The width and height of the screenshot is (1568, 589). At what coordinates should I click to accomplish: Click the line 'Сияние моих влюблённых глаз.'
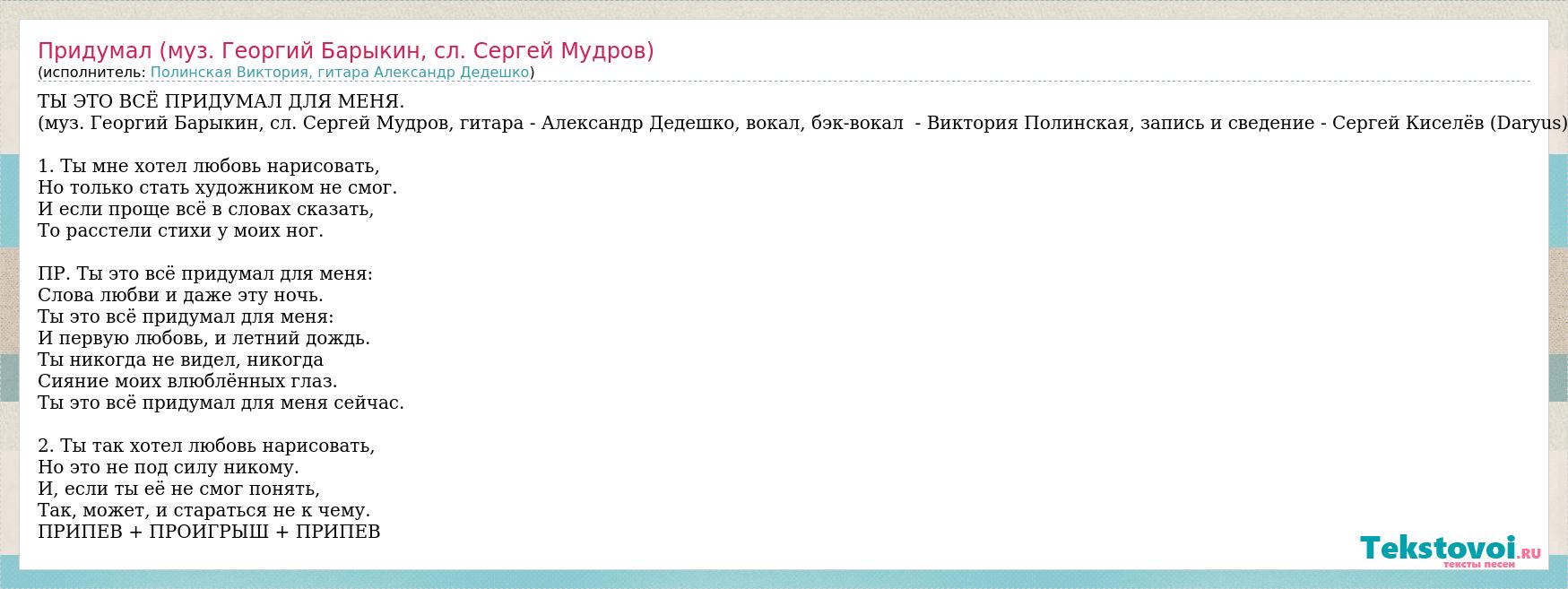coord(188,381)
